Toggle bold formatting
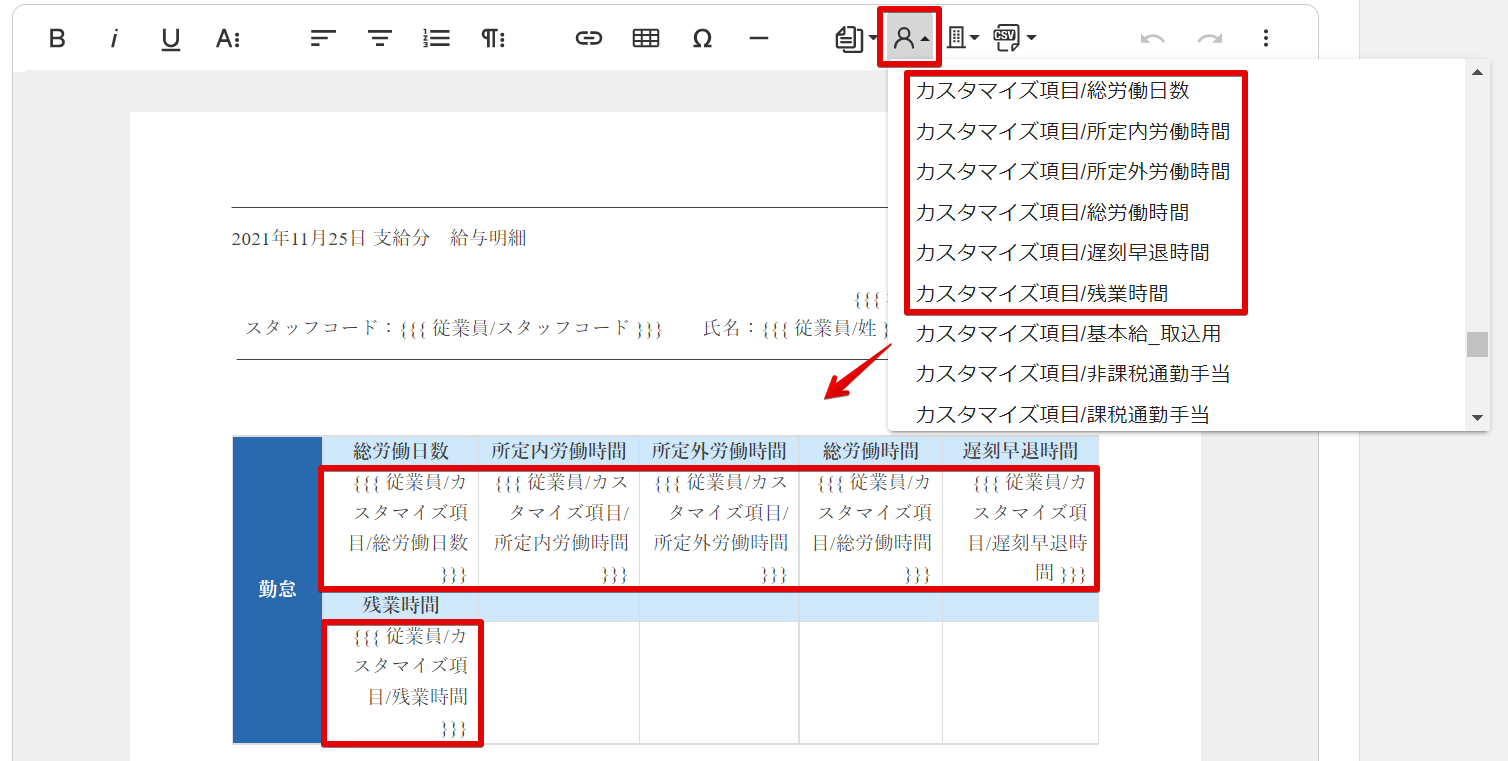1508x761 pixels. click(57, 39)
